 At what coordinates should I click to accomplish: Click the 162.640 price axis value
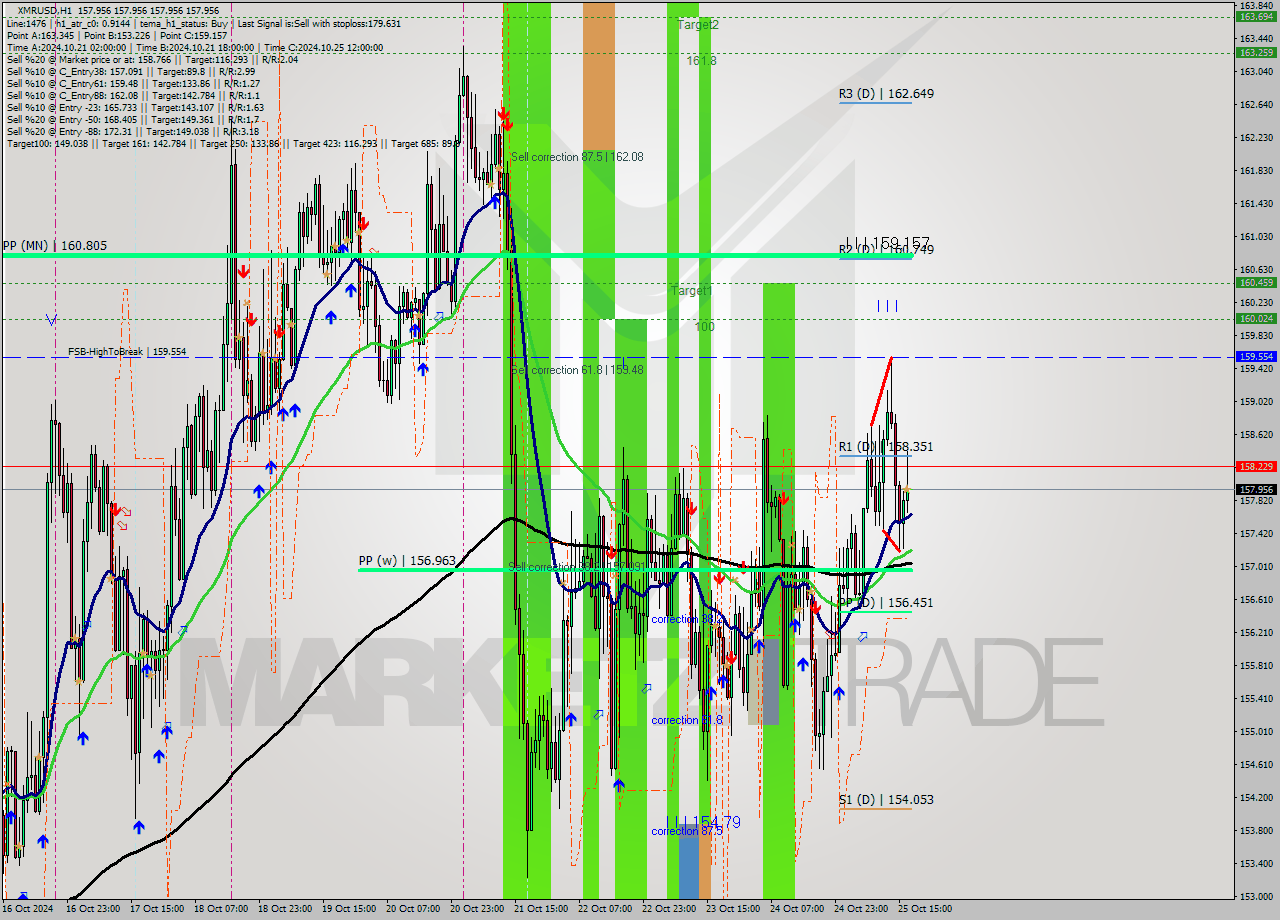[x=1255, y=104]
